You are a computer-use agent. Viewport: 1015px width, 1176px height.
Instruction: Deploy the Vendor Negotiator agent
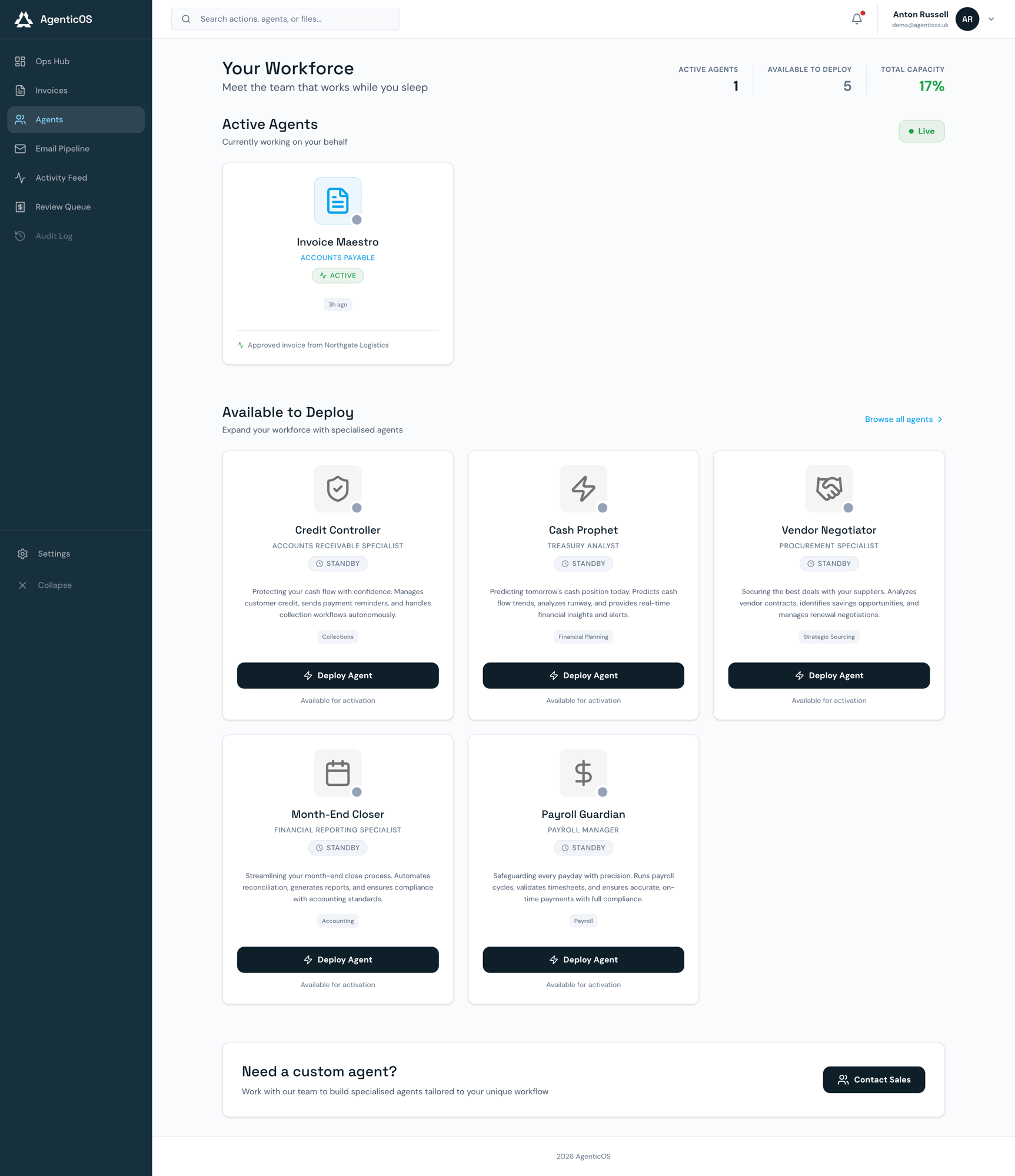[828, 675]
